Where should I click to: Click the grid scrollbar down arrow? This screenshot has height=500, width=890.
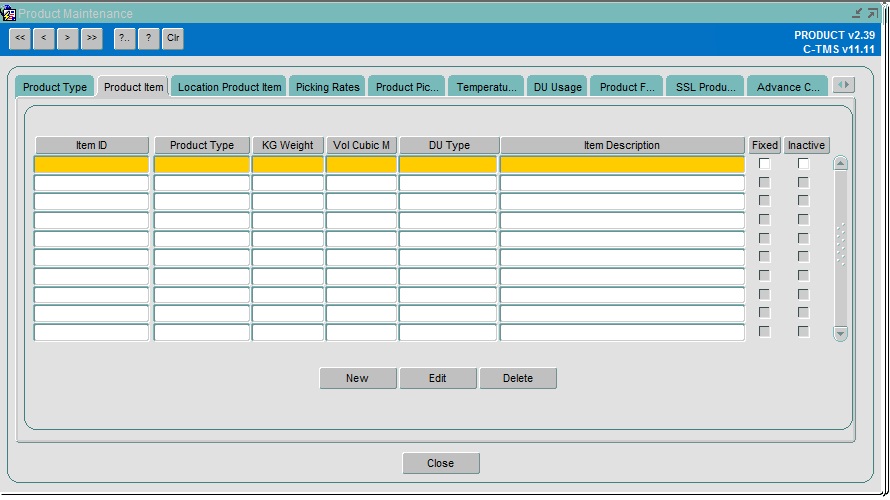coord(841,334)
